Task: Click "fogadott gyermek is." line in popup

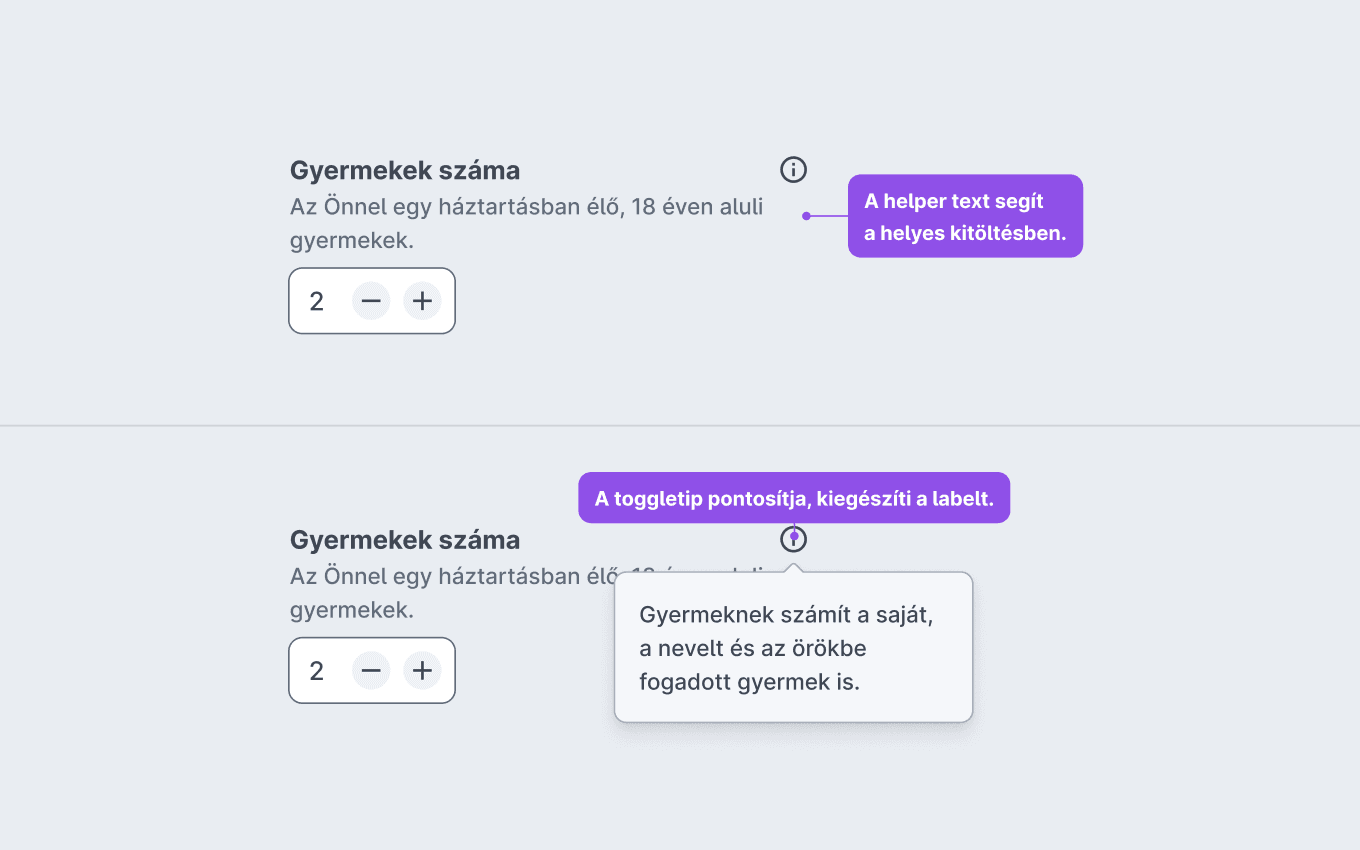Action: (x=750, y=682)
